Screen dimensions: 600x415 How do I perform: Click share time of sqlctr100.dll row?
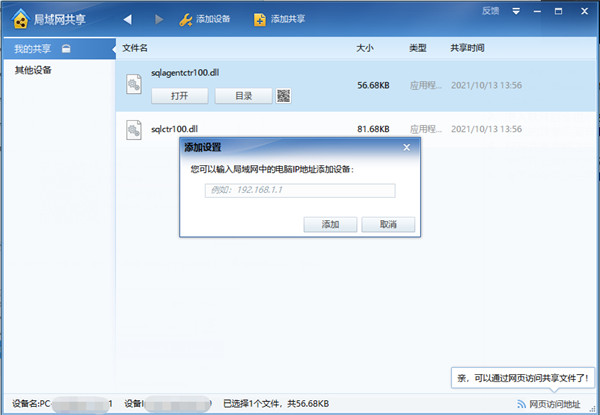(x=486, y=129)
